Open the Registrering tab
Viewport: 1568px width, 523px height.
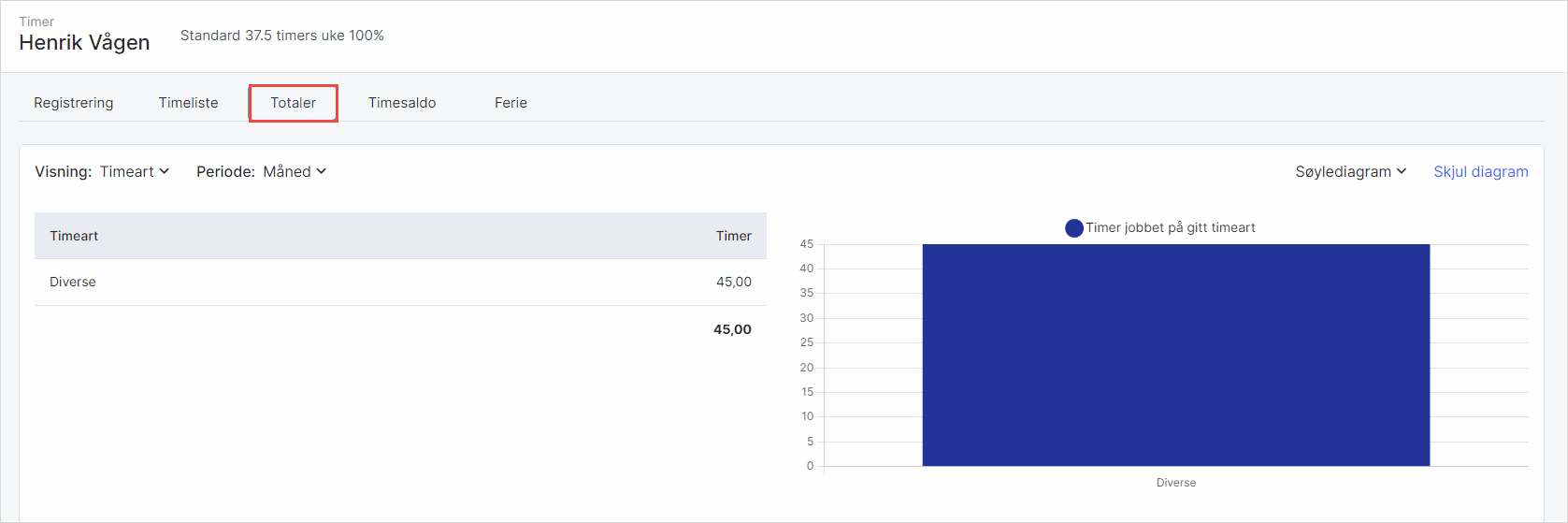(x=73, y=103)
